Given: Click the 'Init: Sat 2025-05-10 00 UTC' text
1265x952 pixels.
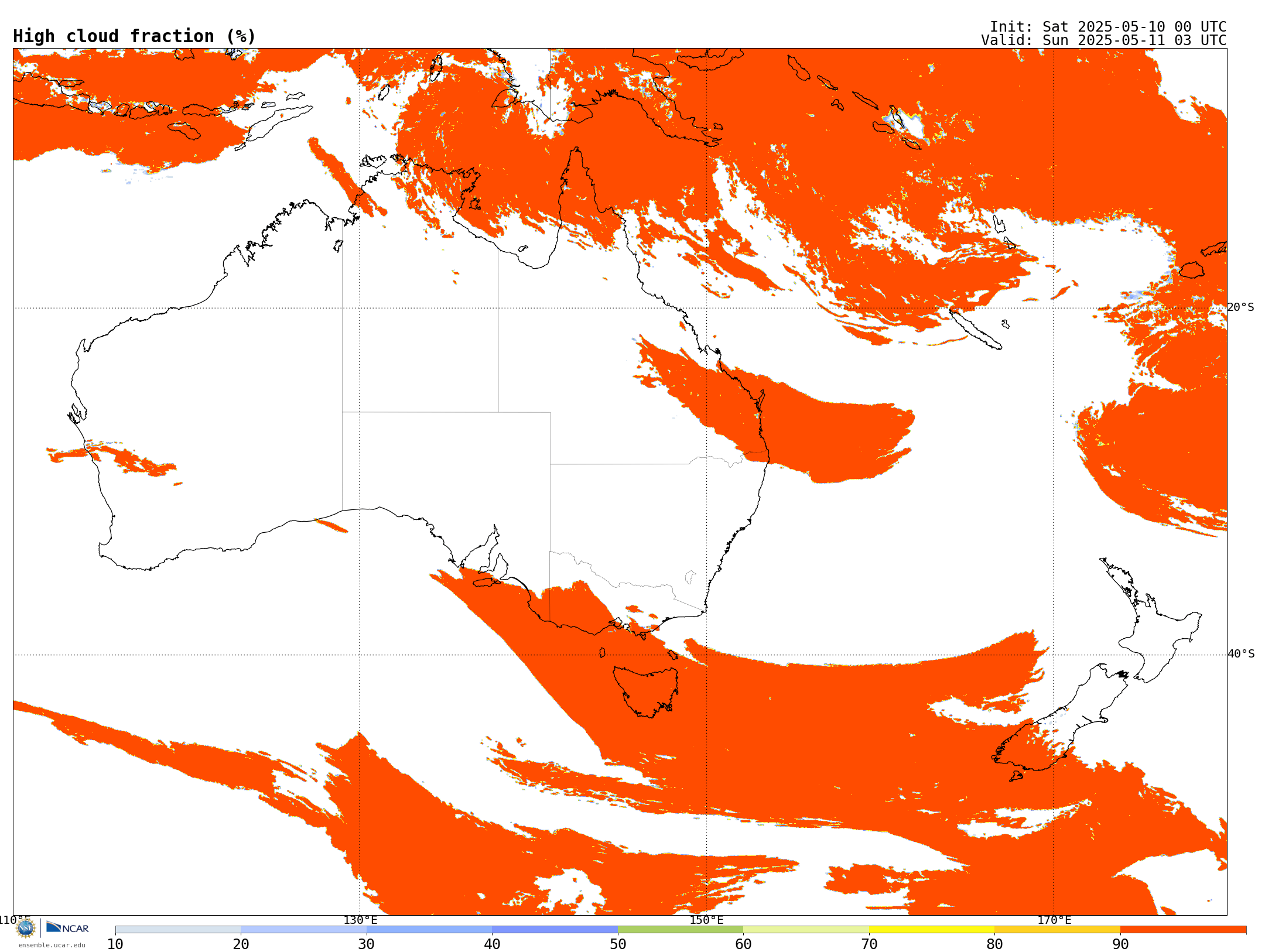Looking at the screenshot, I should [x=1108, y=27].
